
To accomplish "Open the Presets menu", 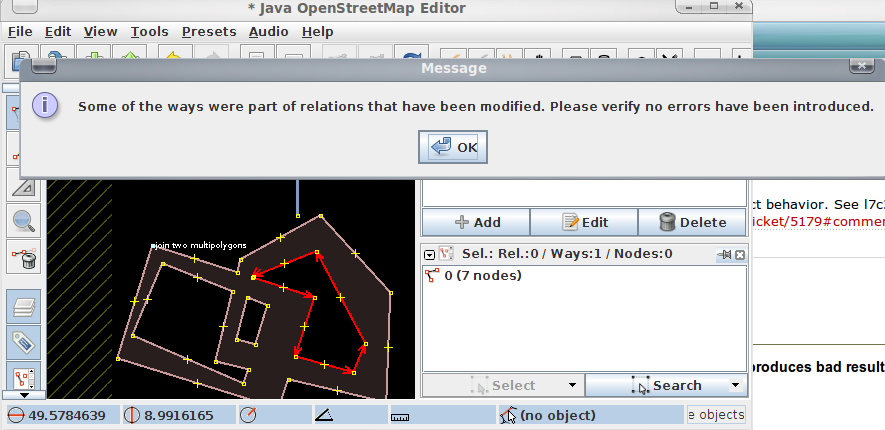I will [209, 32].
